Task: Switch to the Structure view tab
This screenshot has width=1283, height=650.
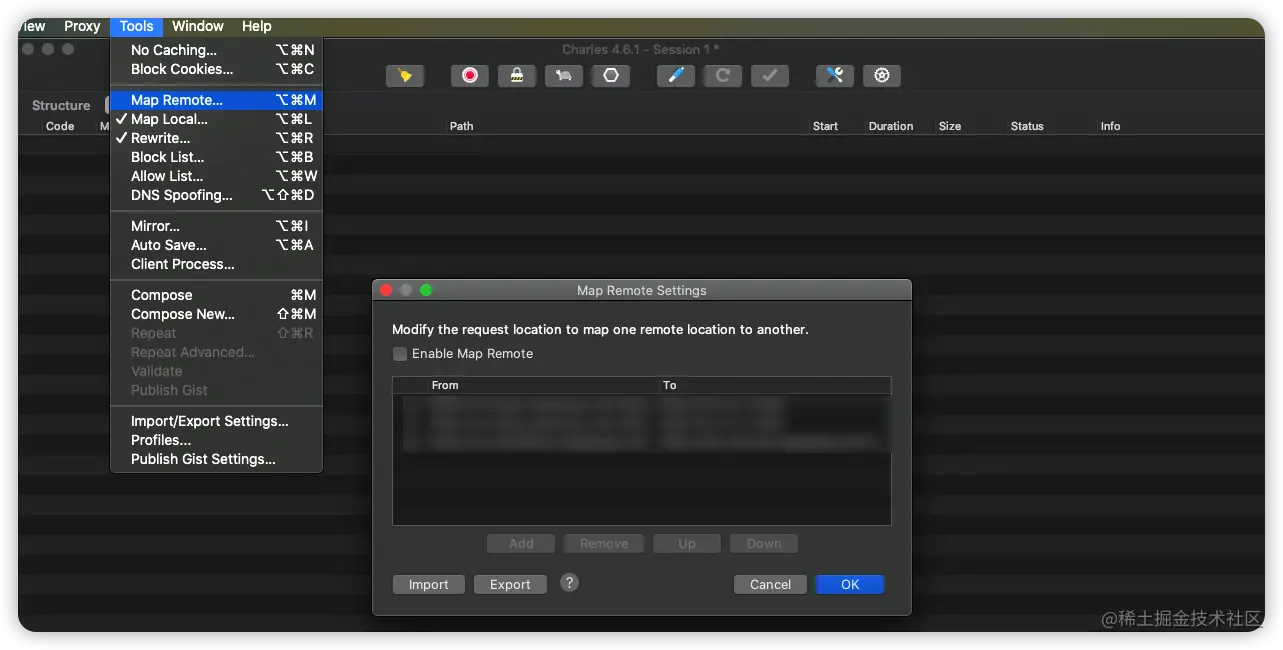Action: click(x=61, y=105)
